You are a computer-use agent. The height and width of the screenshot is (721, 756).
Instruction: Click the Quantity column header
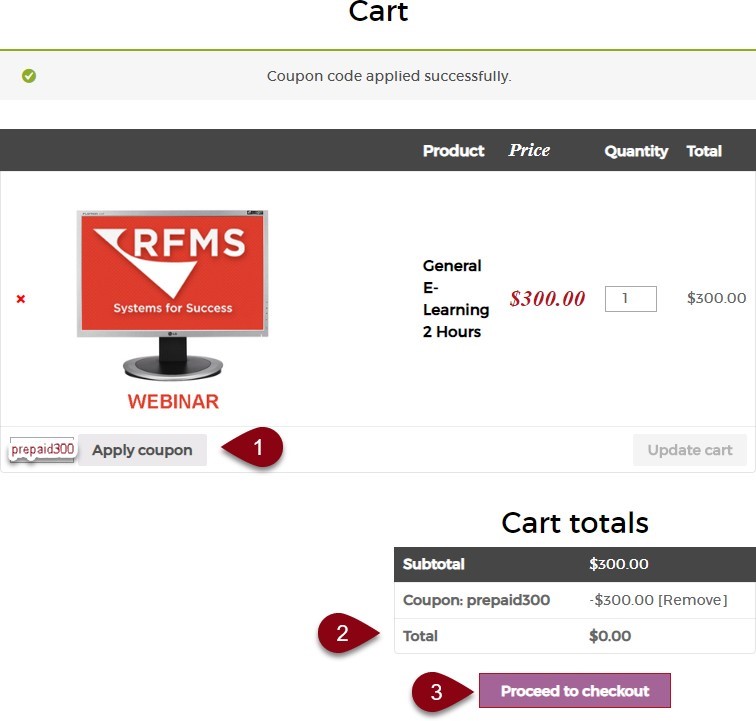coord(636,151)
